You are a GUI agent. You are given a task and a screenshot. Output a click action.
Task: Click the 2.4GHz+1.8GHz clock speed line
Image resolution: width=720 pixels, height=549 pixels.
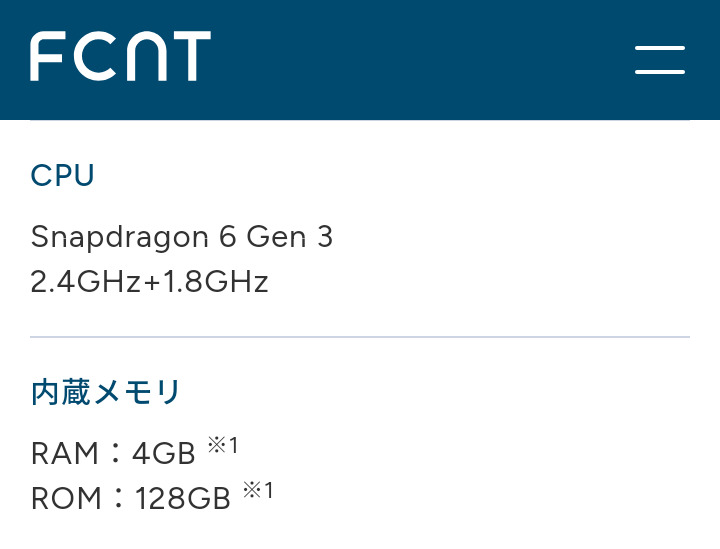tap(150, 282)
